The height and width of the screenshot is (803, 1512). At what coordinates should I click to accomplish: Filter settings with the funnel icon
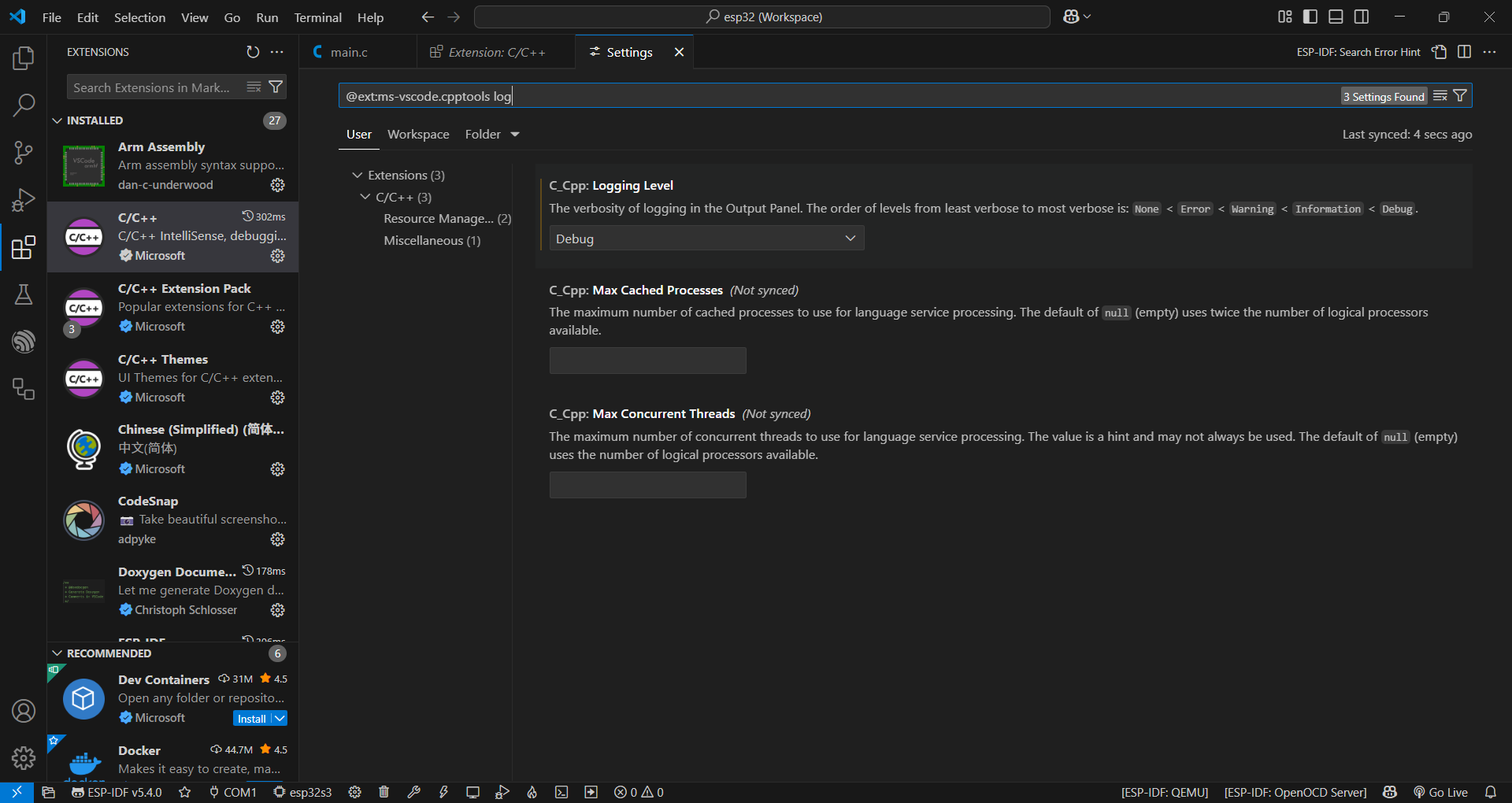coord(1460,96)
